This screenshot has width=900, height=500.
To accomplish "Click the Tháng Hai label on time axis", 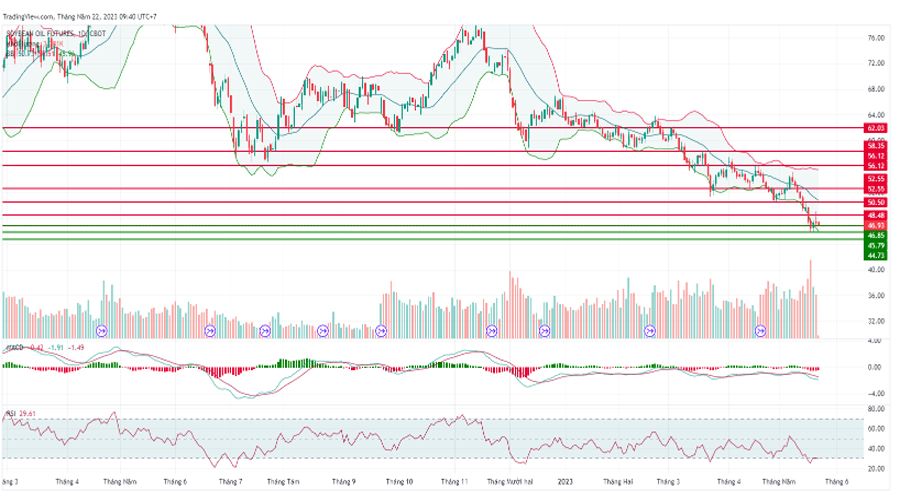I will (x=619, y=481).
